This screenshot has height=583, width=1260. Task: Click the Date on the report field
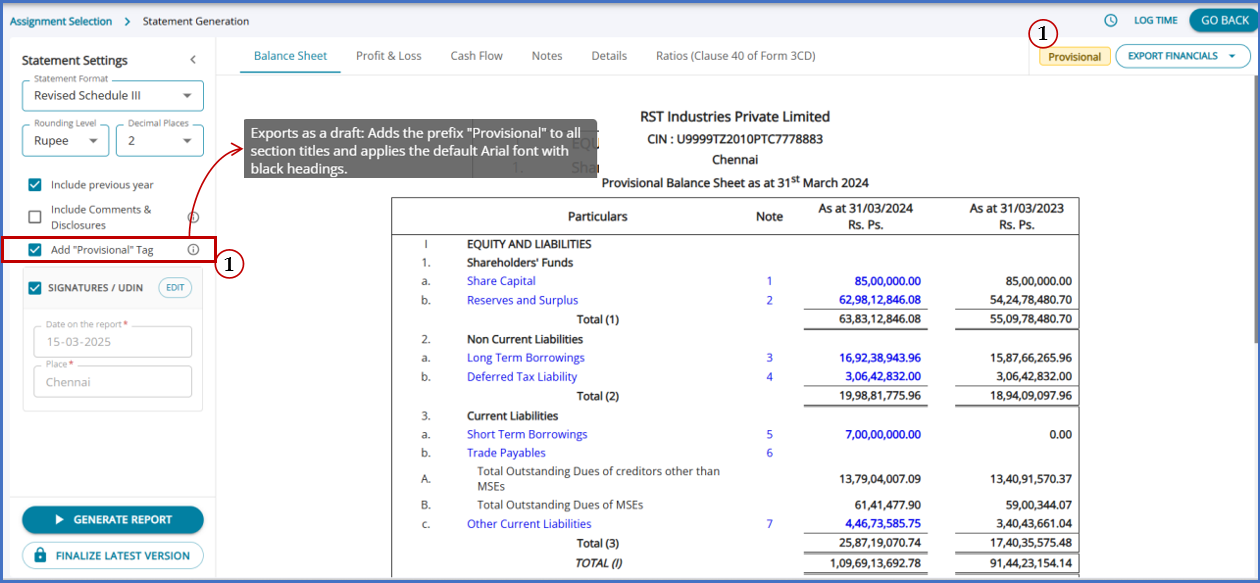113,342
